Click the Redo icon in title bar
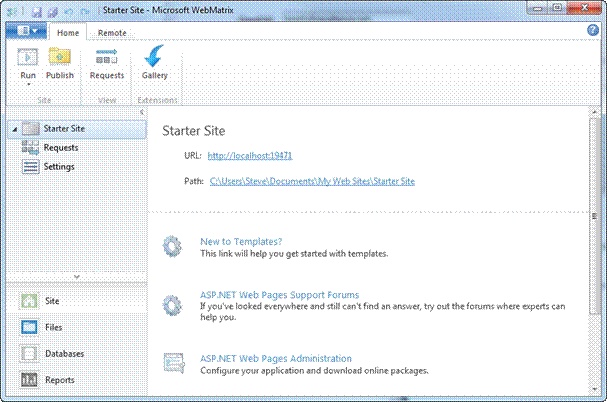607x402 pixels. (85, 12)
